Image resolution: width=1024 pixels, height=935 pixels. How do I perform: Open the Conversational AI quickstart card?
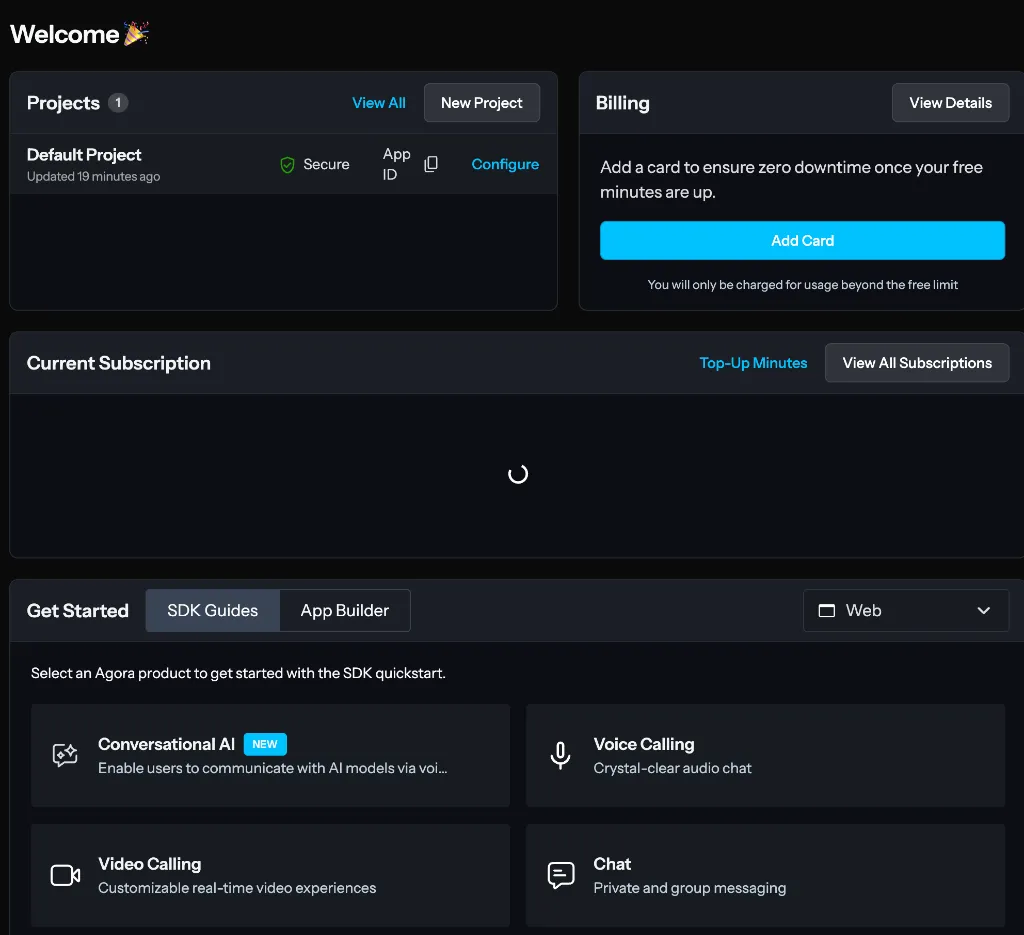pyautogui.click(x=270, y=755)
